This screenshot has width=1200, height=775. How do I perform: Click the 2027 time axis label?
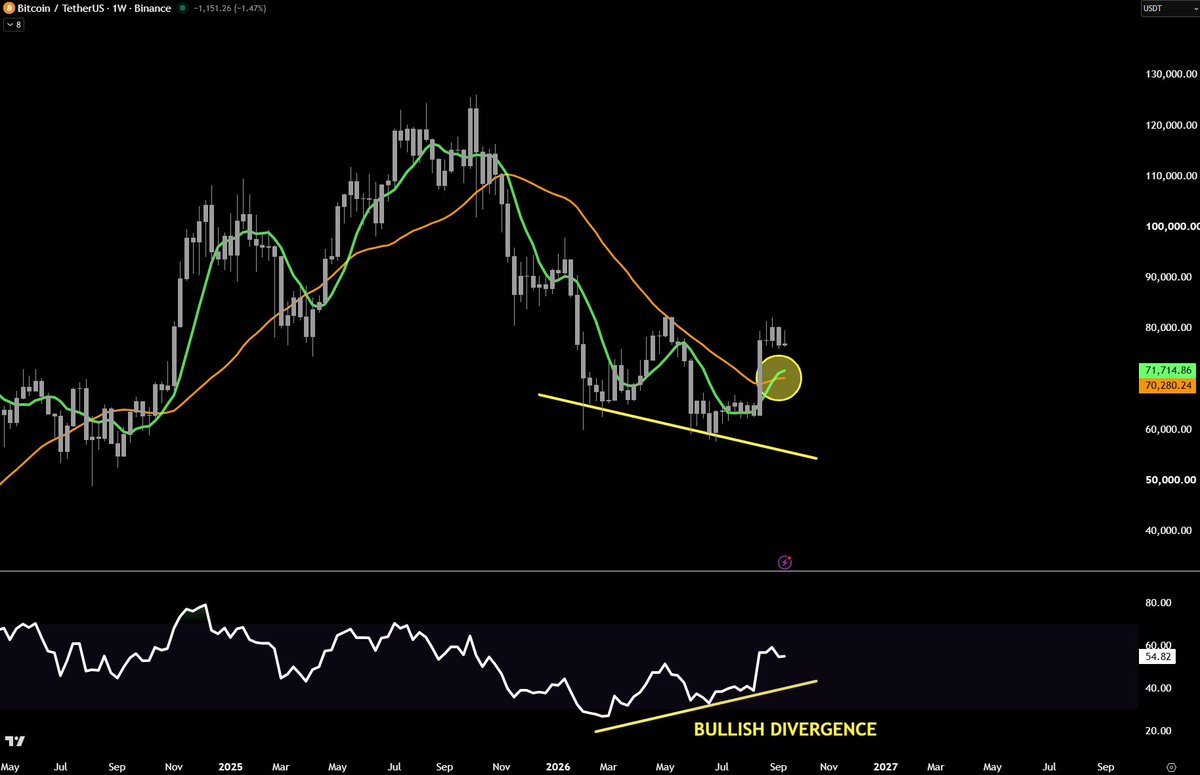coord(885,767)
